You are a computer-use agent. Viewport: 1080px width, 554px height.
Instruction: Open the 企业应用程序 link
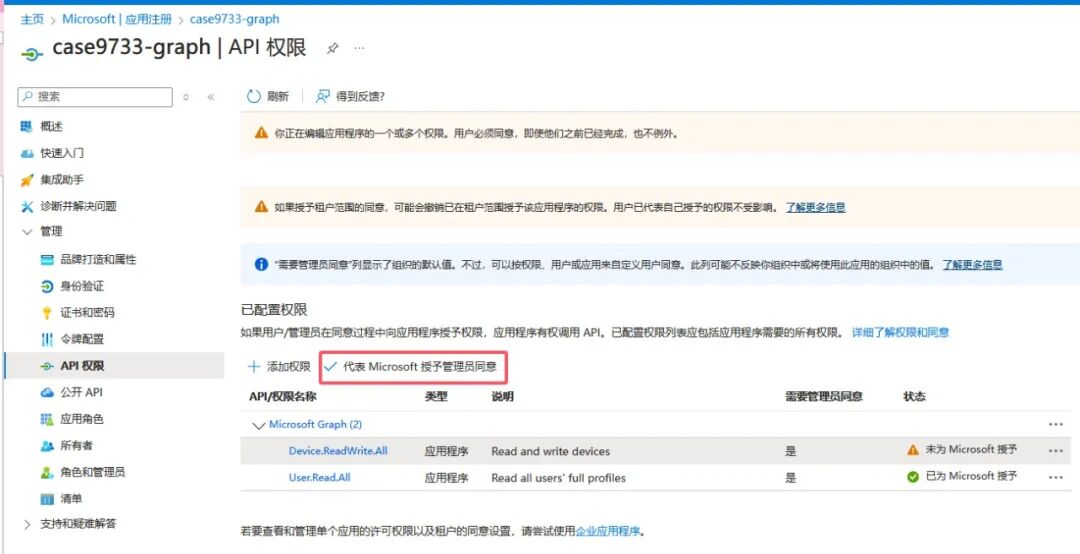click(x=608, y=531)
